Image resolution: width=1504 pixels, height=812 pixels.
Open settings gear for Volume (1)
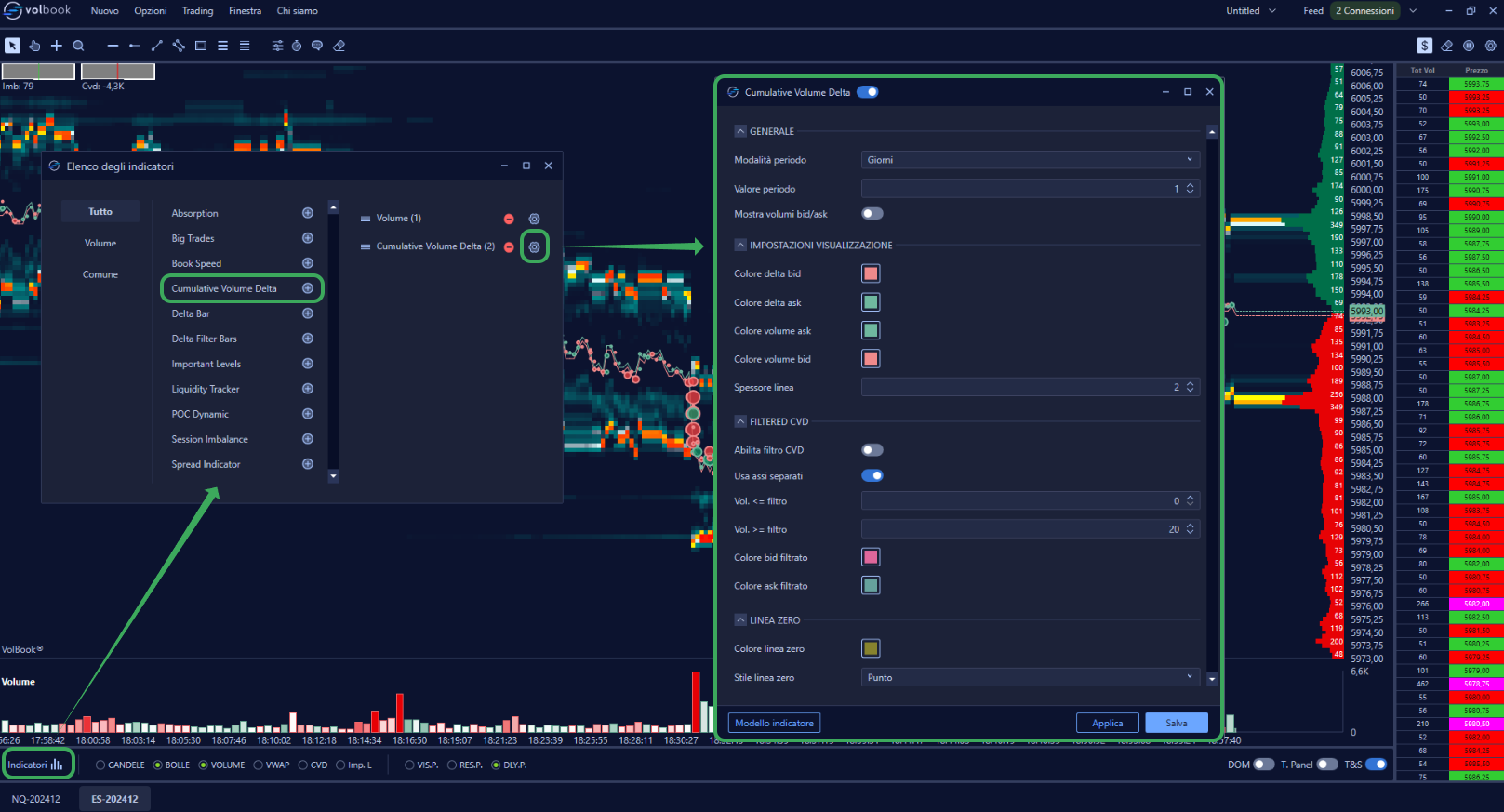click(x=535, y=219)
